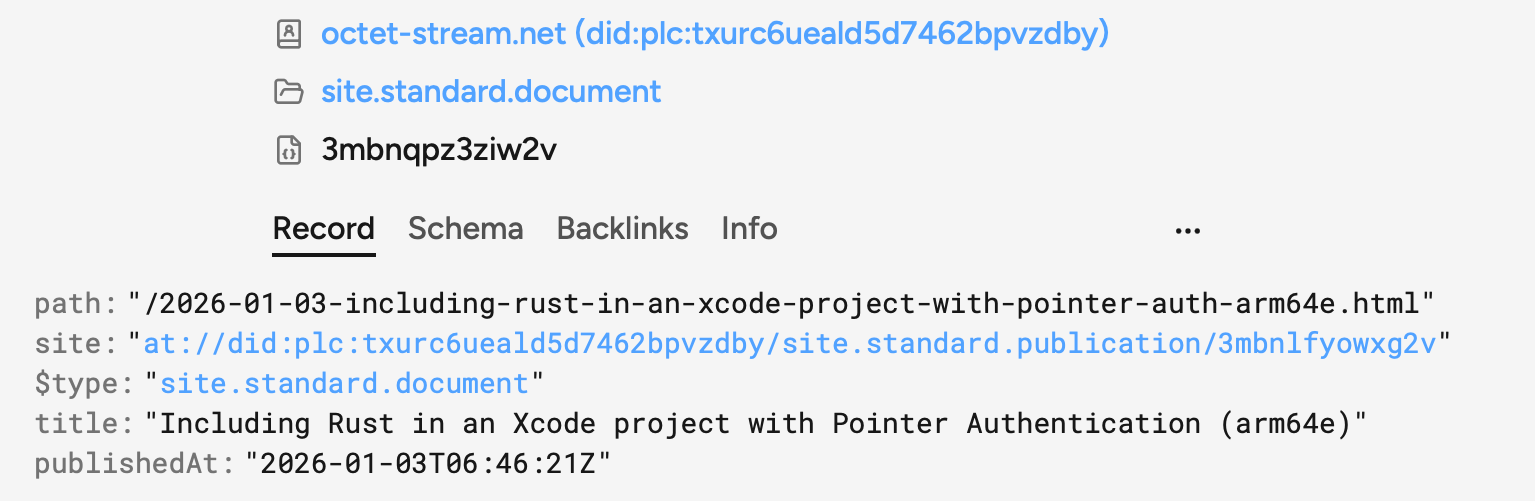Follow the at:// site publication link
The height and width of the screenshot is (501, 1535).
tap(790, 344)
